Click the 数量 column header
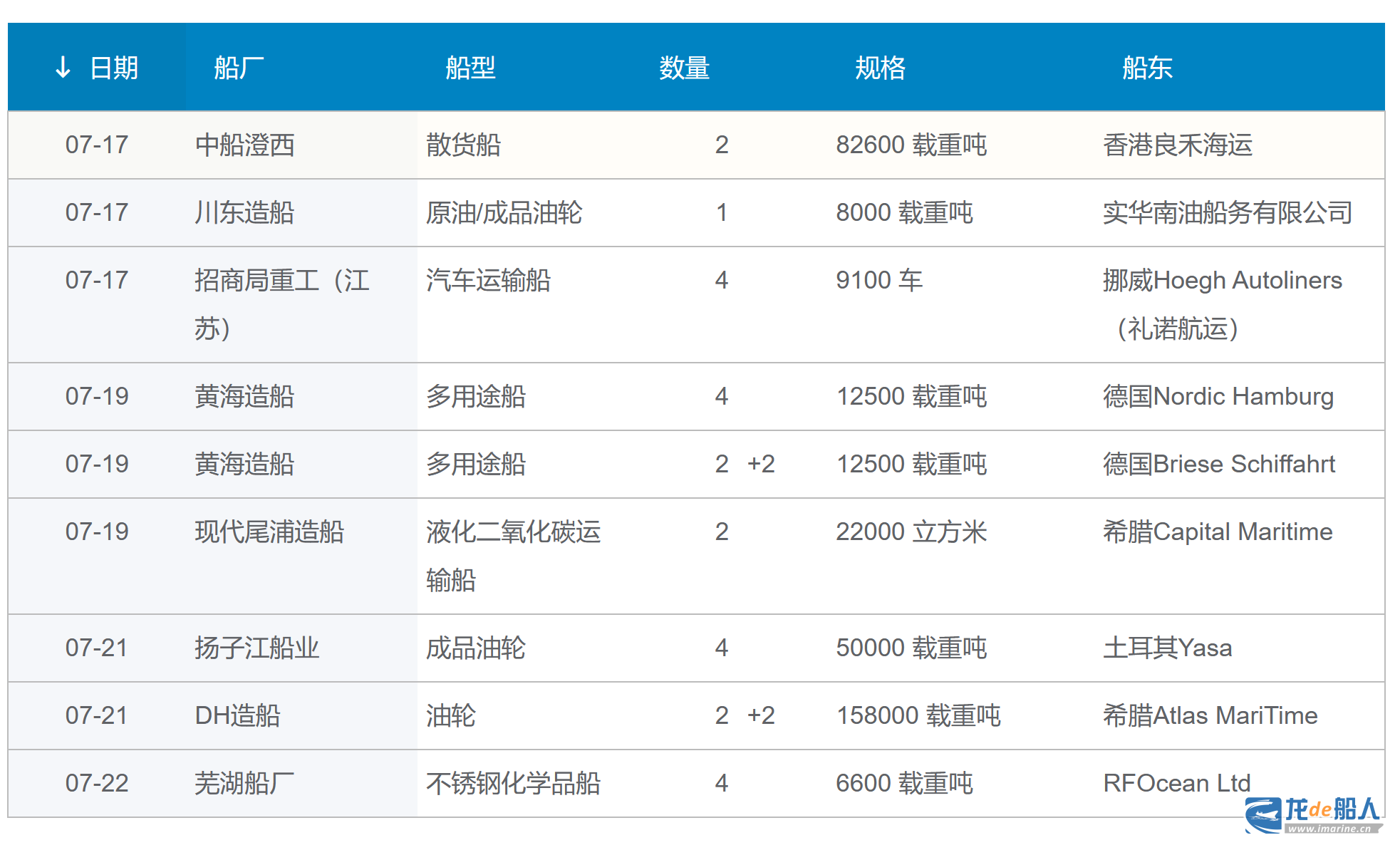The image size is (1400, 850). point(684,68)
